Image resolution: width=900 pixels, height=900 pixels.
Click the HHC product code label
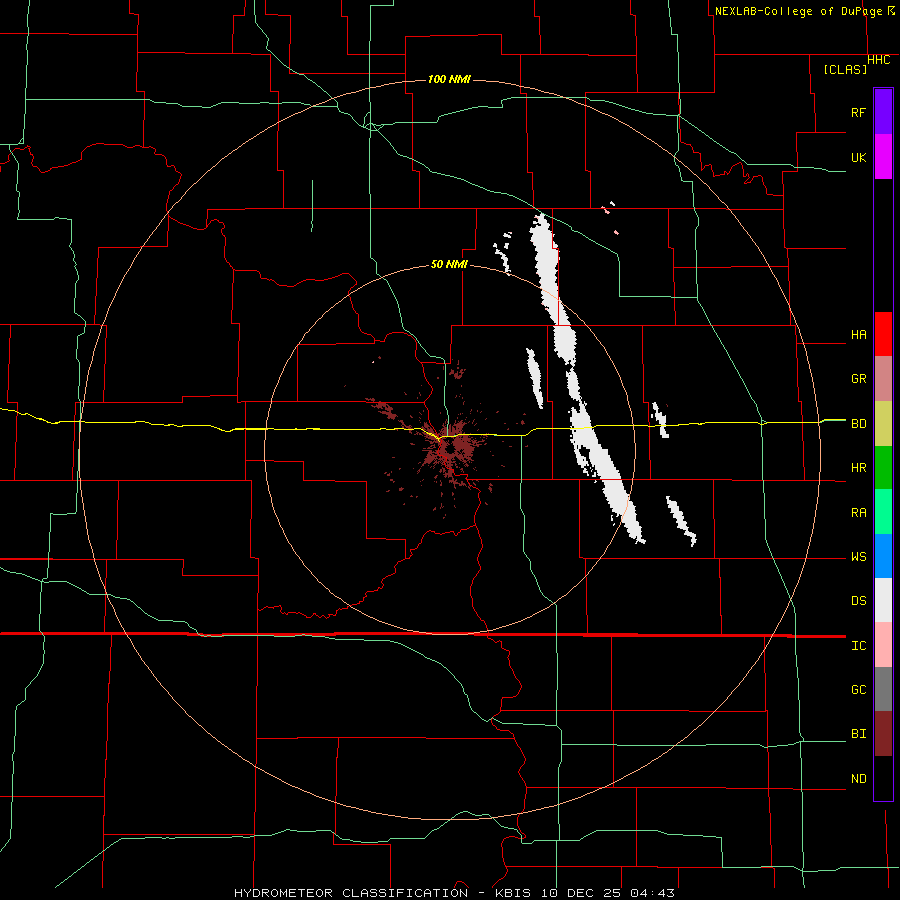click(x=878, y=60)
